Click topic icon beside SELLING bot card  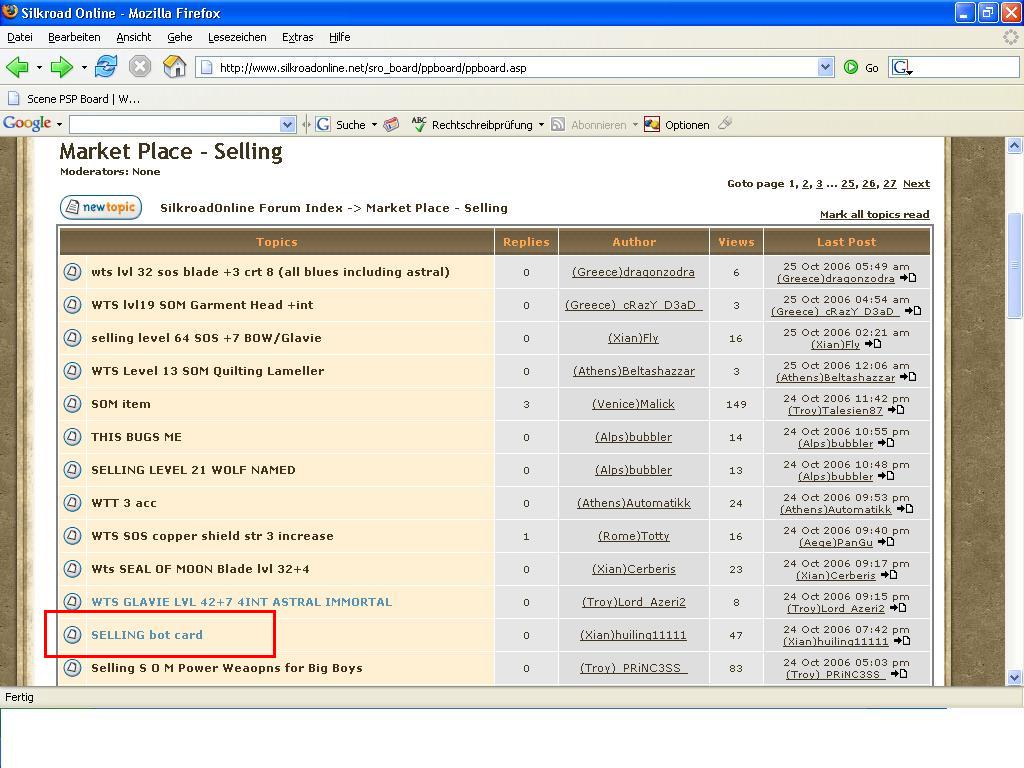pyautogui.click(x=72, y=635)
